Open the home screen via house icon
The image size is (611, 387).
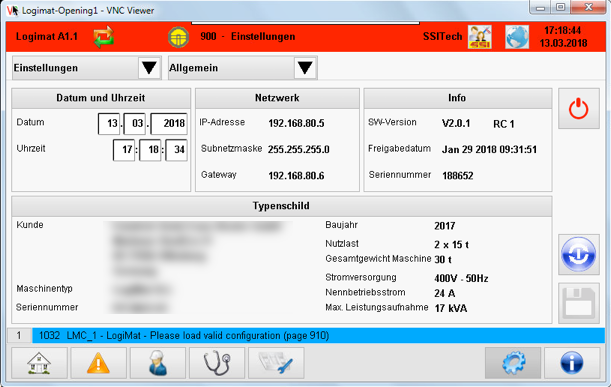39,363
